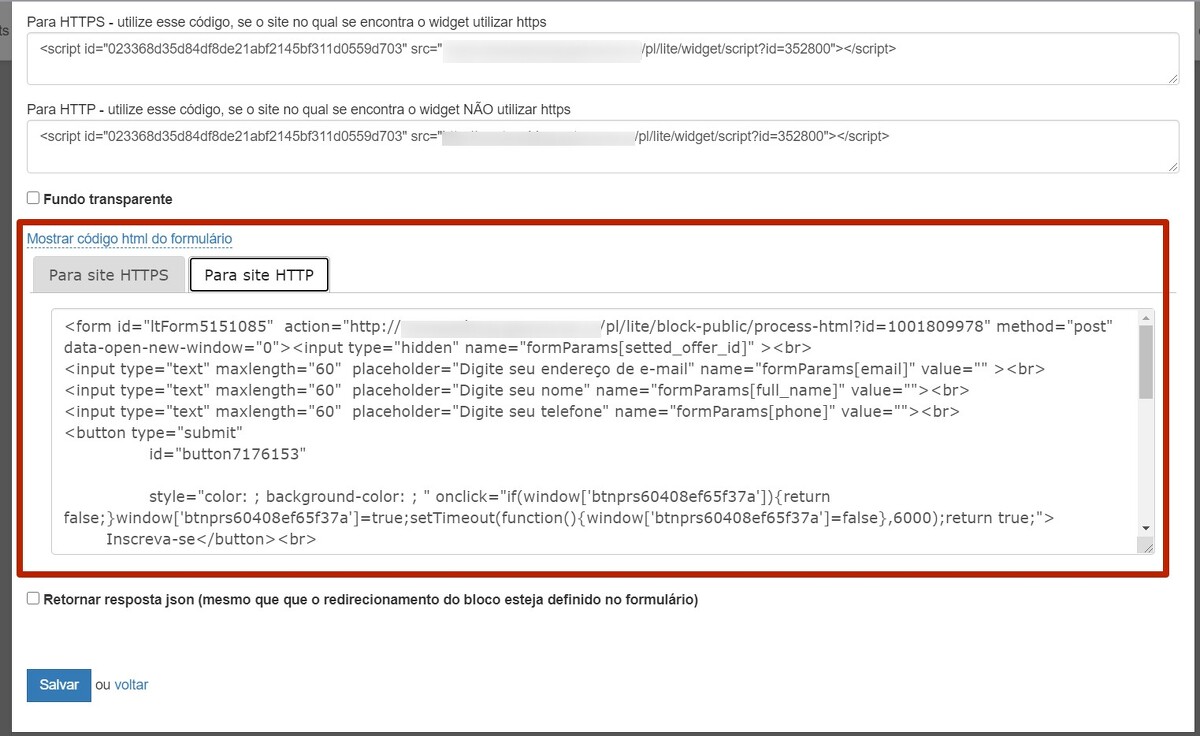Check the Retornar resposta json option
This screenshot has width=1200, height=736.
click(33, 598)
